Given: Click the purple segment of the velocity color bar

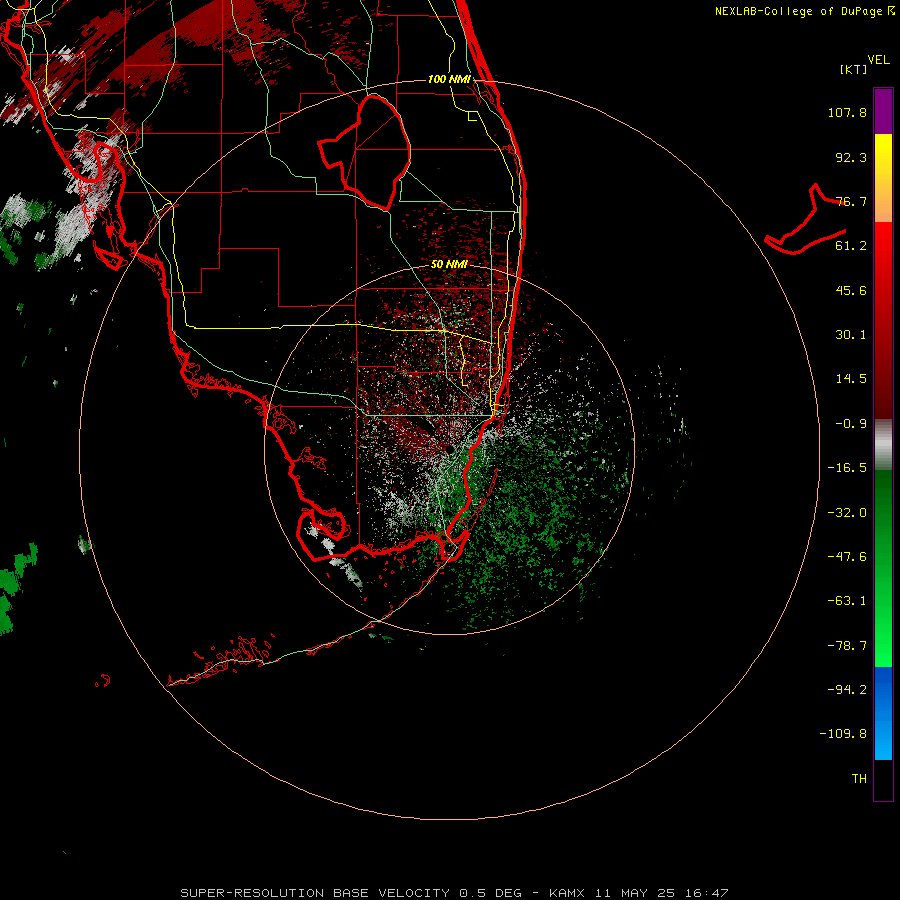Looking at the screenshot, I should (883, 111).
